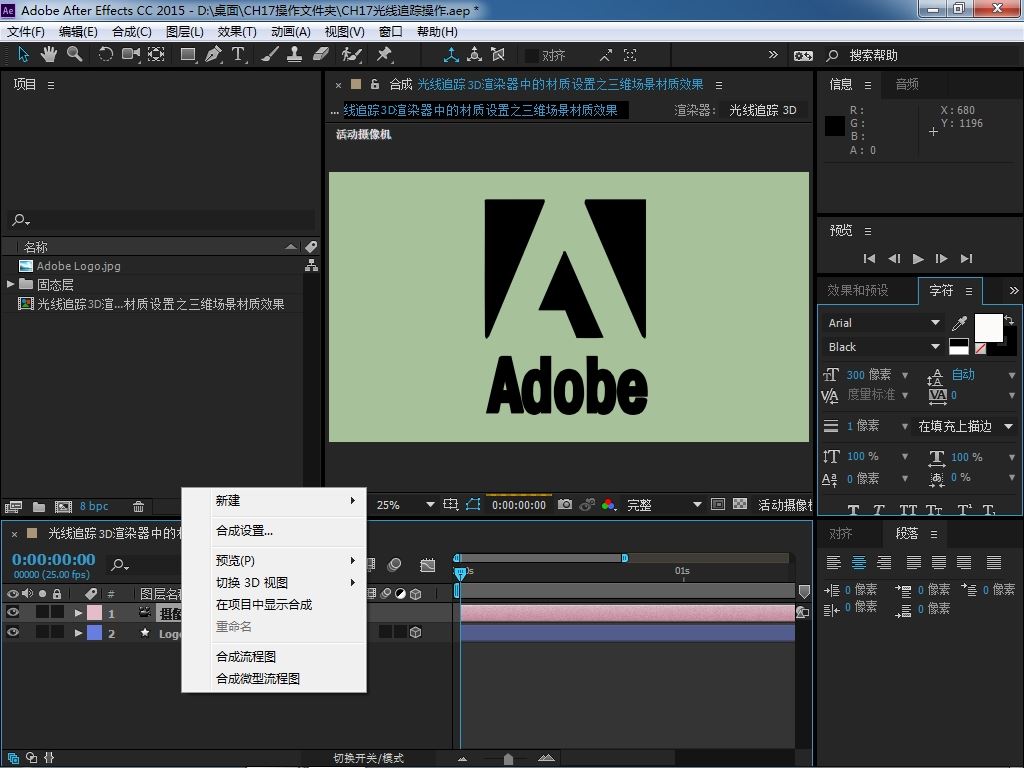The image size is (1024, 768).
Task: Select the Hand tool
Action: point(48,55)
